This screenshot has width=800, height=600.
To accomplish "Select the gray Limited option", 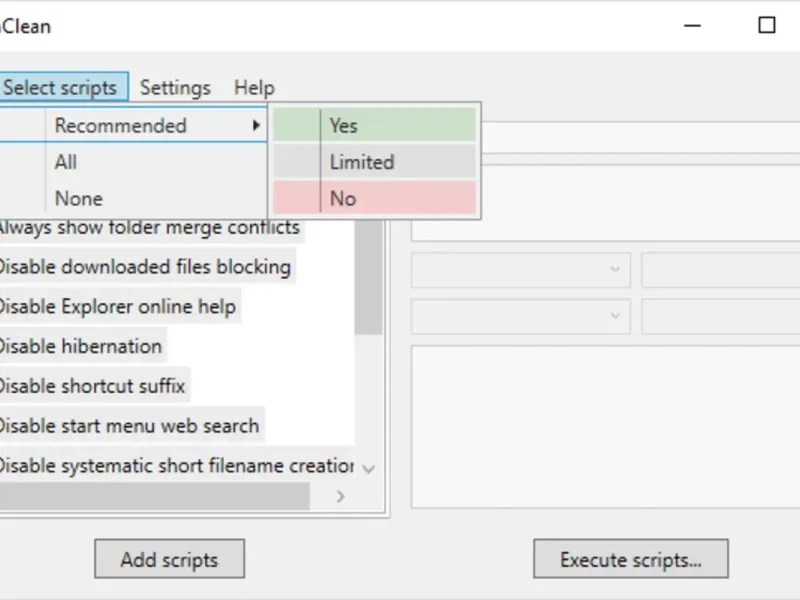I will point(375,162).
